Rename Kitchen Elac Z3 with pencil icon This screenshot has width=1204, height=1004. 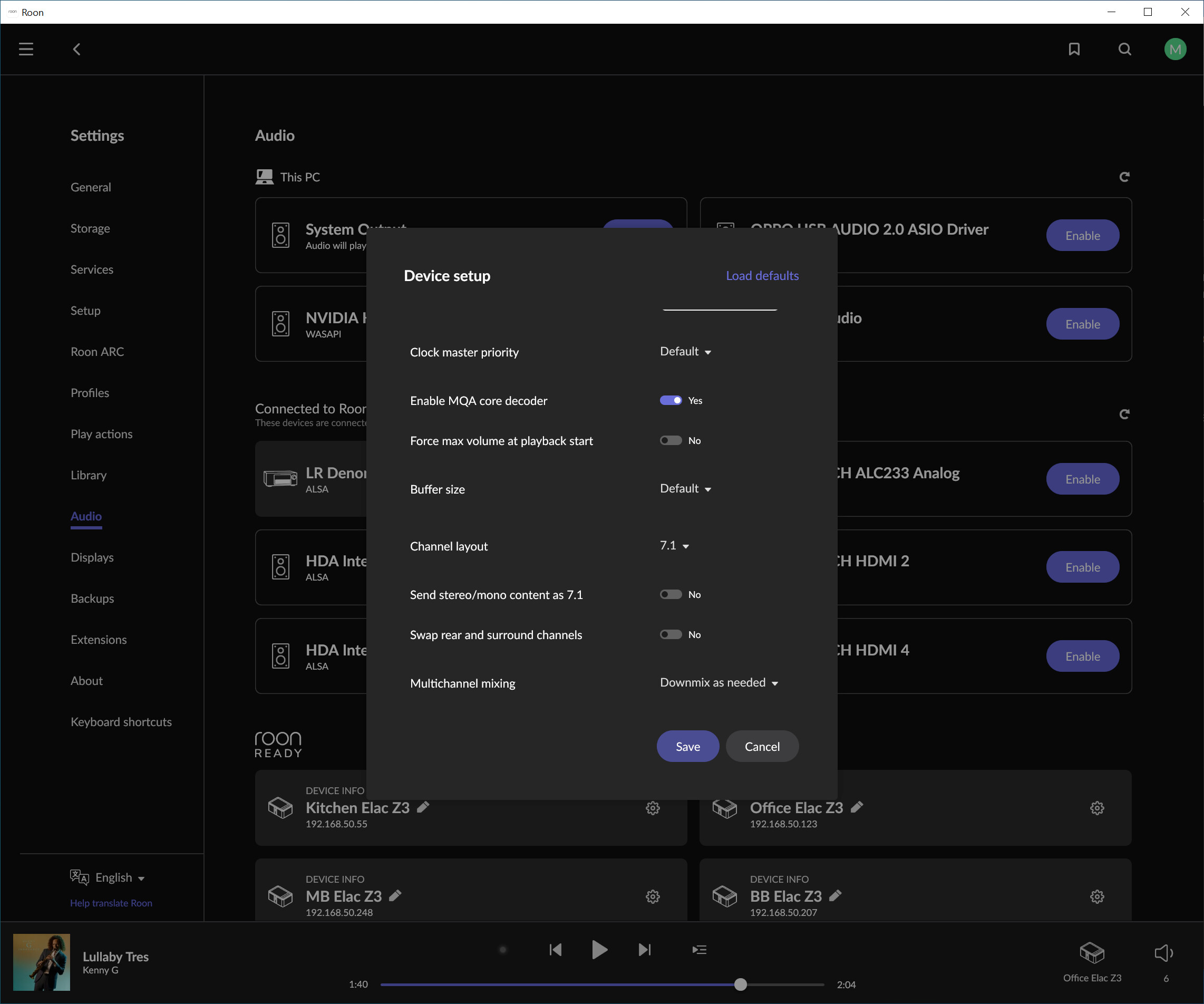tap(423, 807)
